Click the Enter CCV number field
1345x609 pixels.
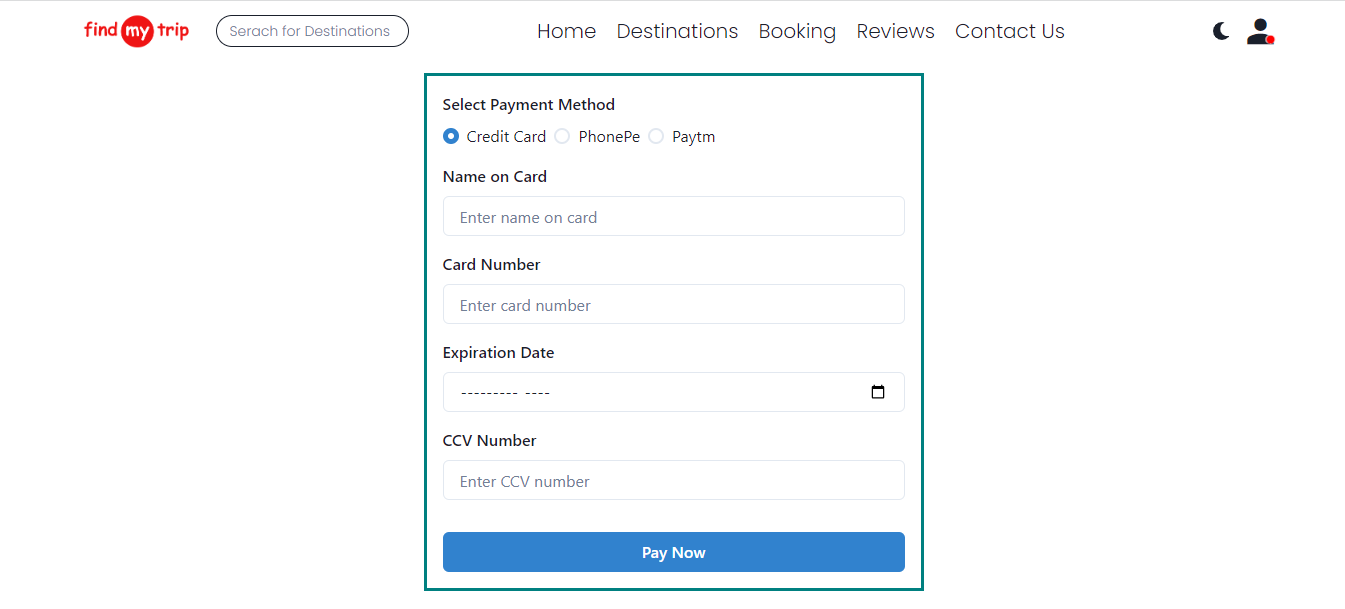673,480
